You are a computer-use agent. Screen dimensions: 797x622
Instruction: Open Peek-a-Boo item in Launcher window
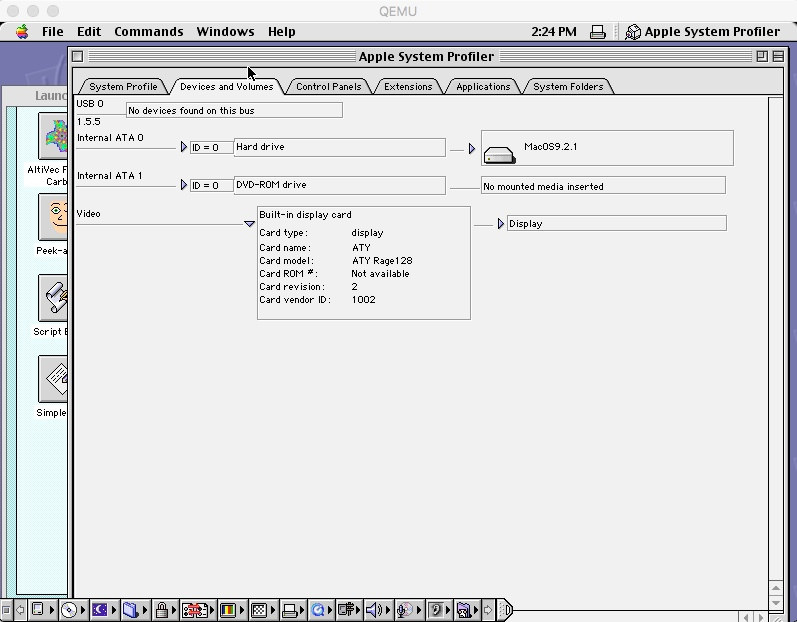[x=53, y=217]
